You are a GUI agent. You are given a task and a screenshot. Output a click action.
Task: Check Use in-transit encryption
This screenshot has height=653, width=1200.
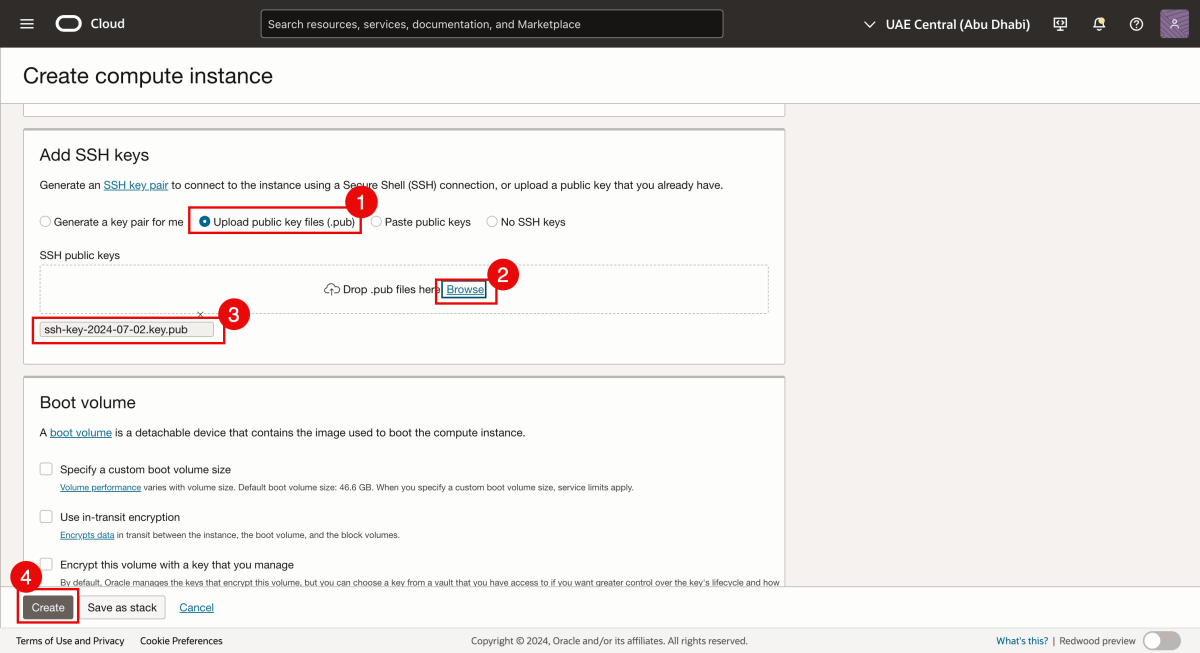46,516
